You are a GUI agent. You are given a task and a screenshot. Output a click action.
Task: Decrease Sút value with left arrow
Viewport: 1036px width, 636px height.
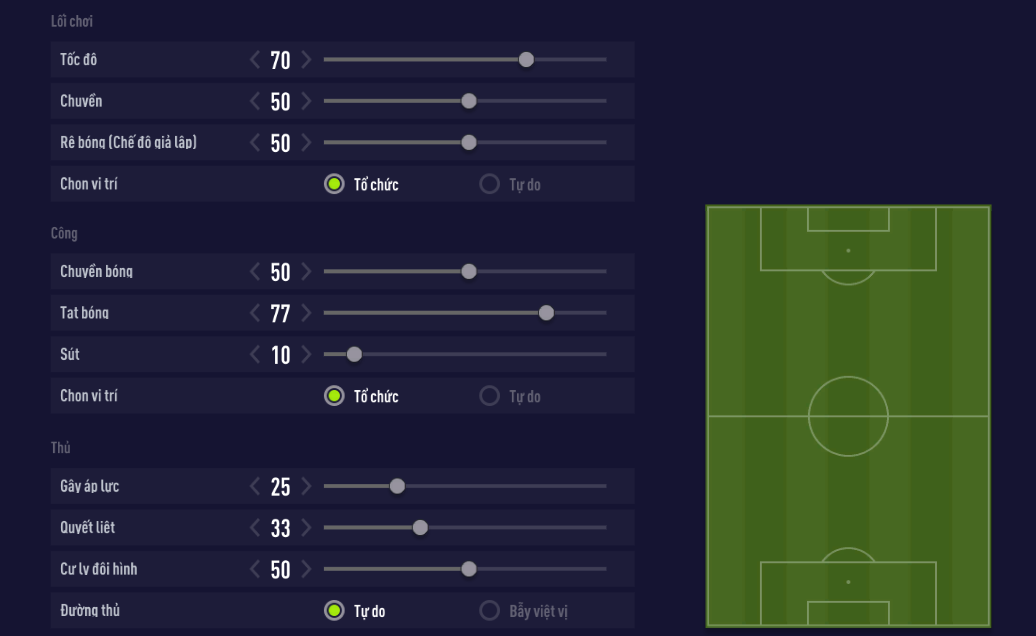[255, 354]
